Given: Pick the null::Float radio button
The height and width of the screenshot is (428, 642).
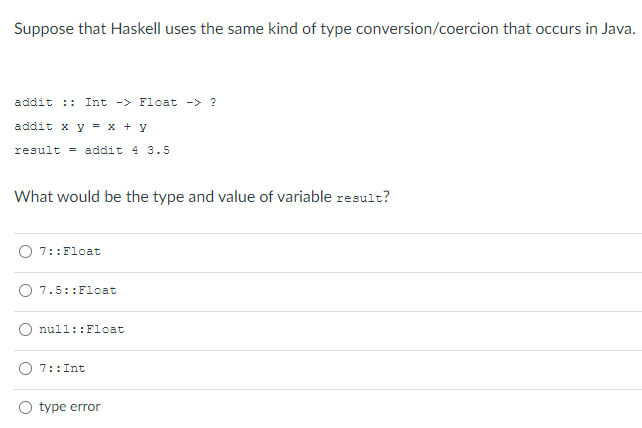Looking at the screenshot, I should (x=25, y=329).
